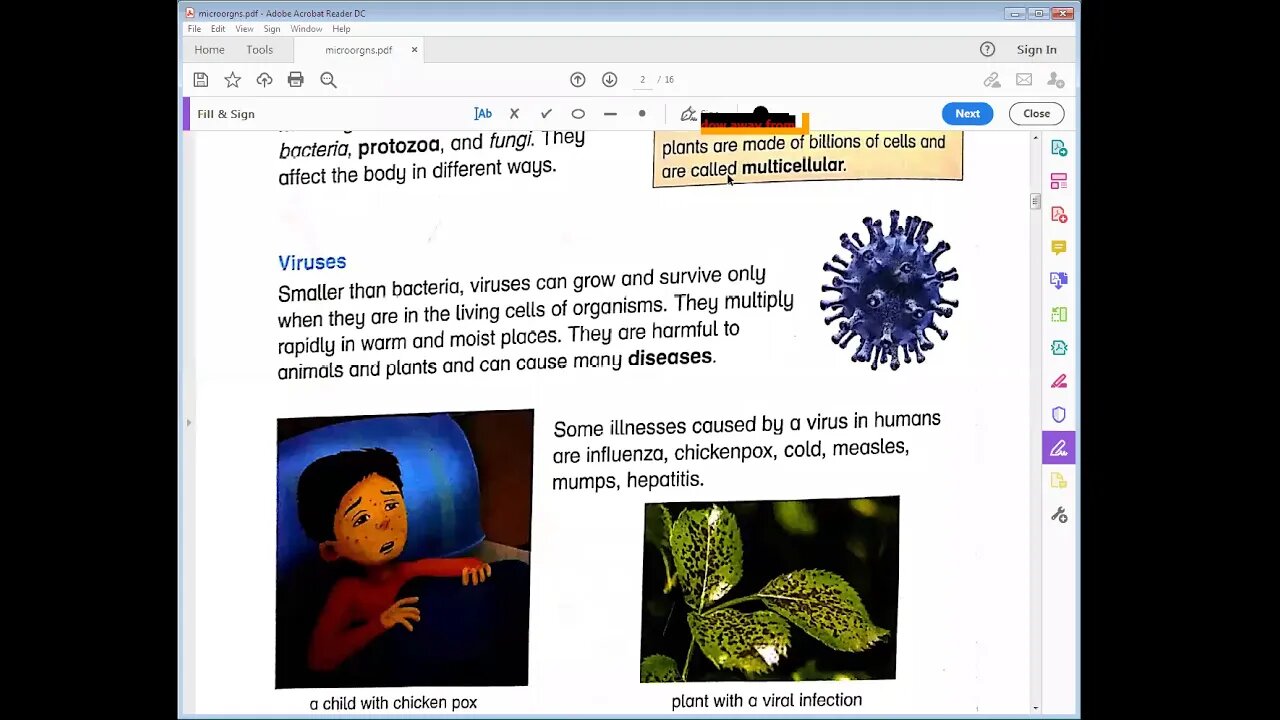Go to the next page
This screenshot has height=720, width=1280.
610,80
